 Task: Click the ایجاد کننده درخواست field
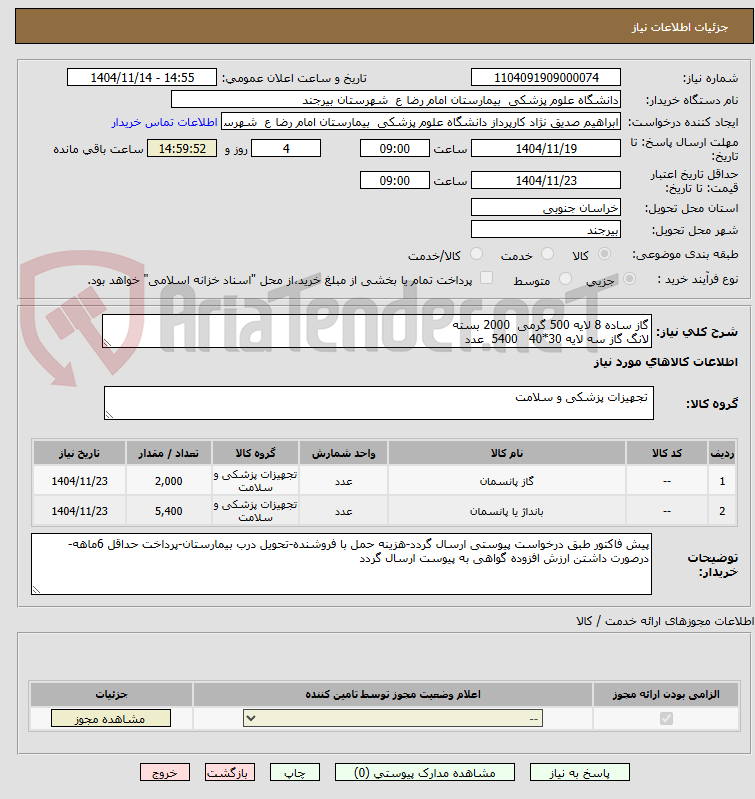[421, 122]
